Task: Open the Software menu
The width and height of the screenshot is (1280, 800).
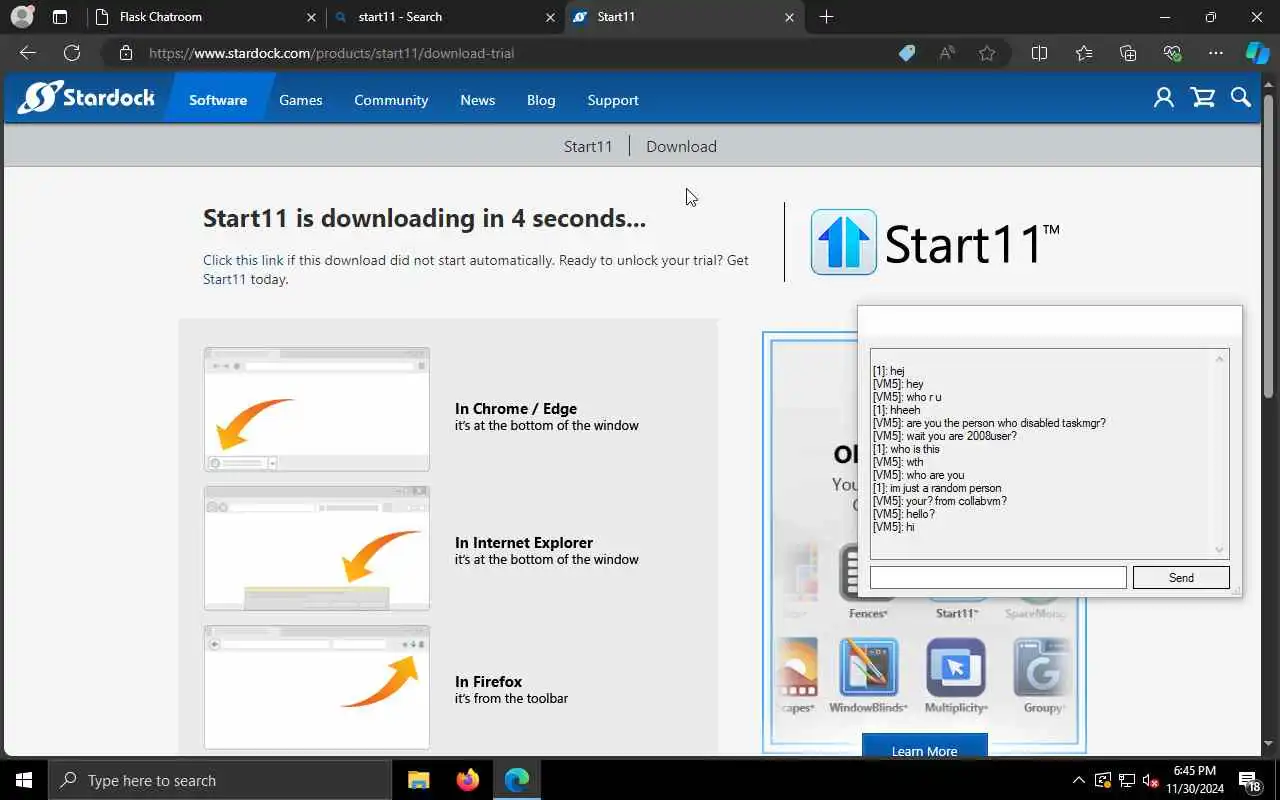Action: tap(218, 100)
